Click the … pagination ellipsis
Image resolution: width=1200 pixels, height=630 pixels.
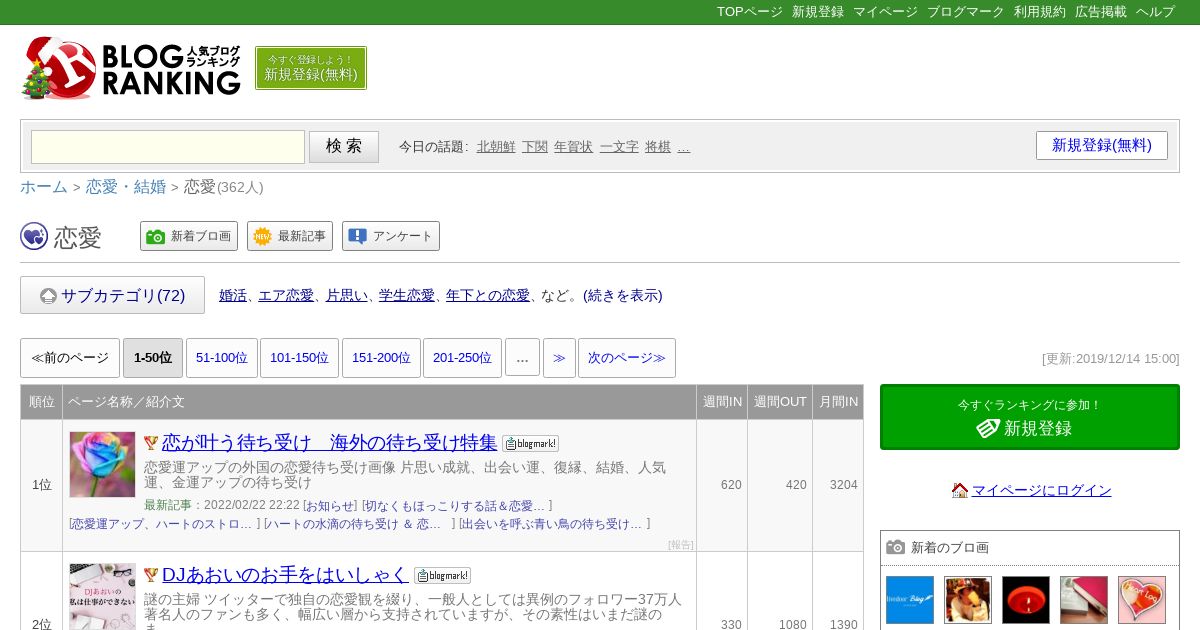pyautogui.click(x=522, y=358)
